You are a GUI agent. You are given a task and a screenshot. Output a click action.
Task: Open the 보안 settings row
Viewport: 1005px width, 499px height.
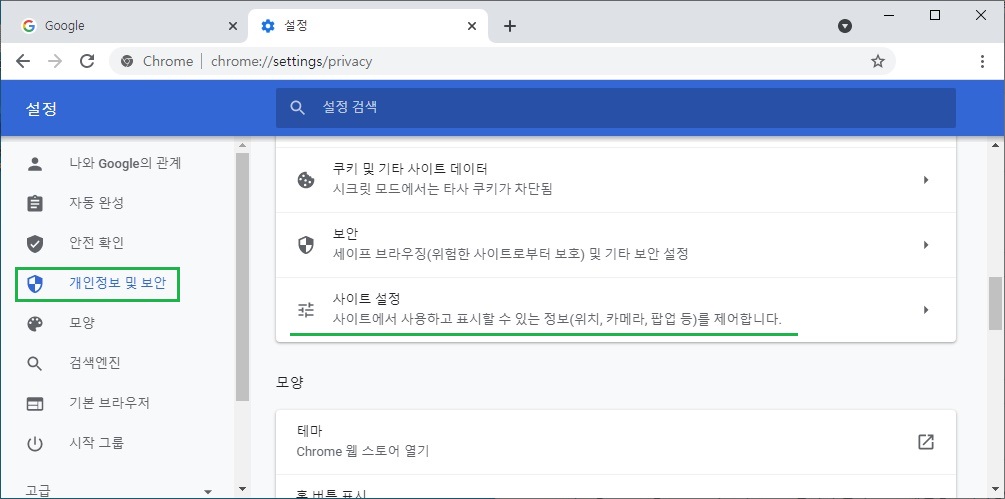point(615,245)
